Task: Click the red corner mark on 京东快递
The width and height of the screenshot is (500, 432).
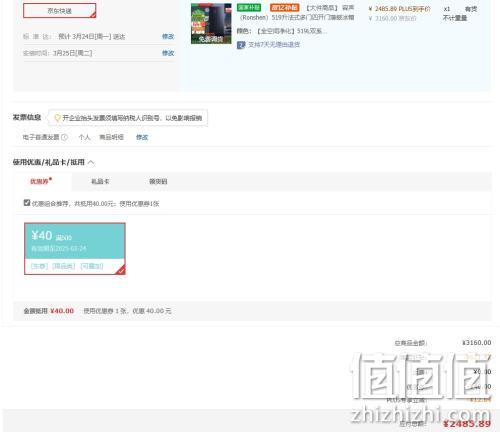Action: [93, 14]
